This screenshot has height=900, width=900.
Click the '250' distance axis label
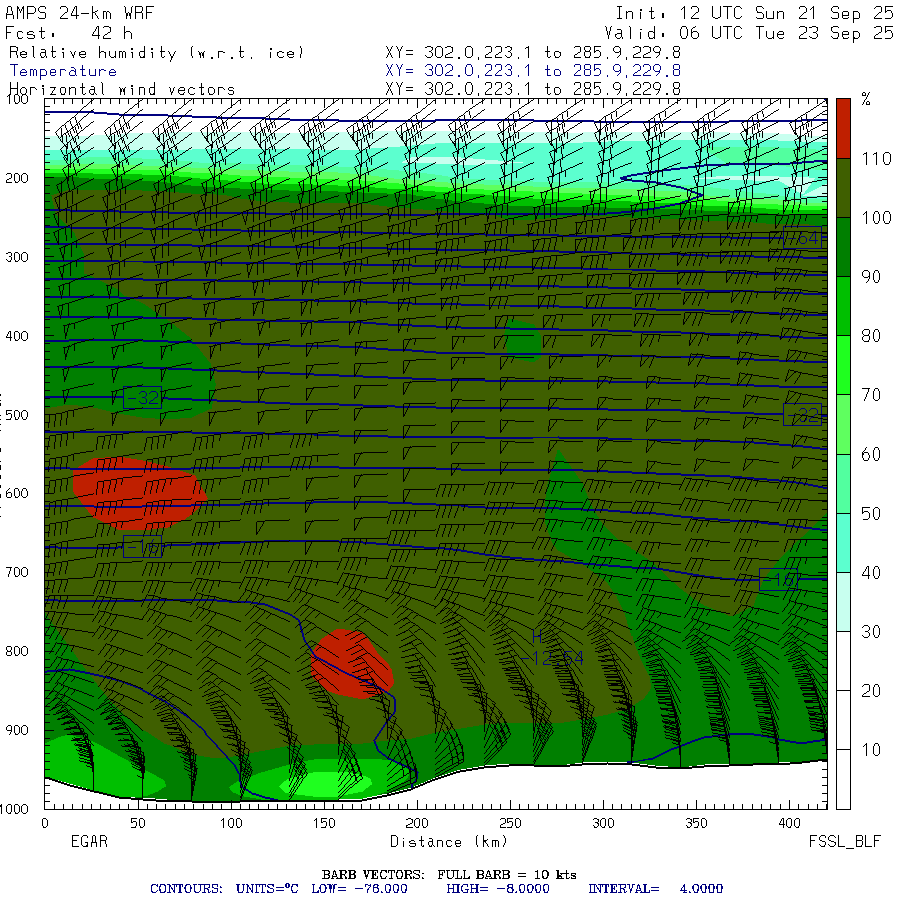[x=510, y=824]
